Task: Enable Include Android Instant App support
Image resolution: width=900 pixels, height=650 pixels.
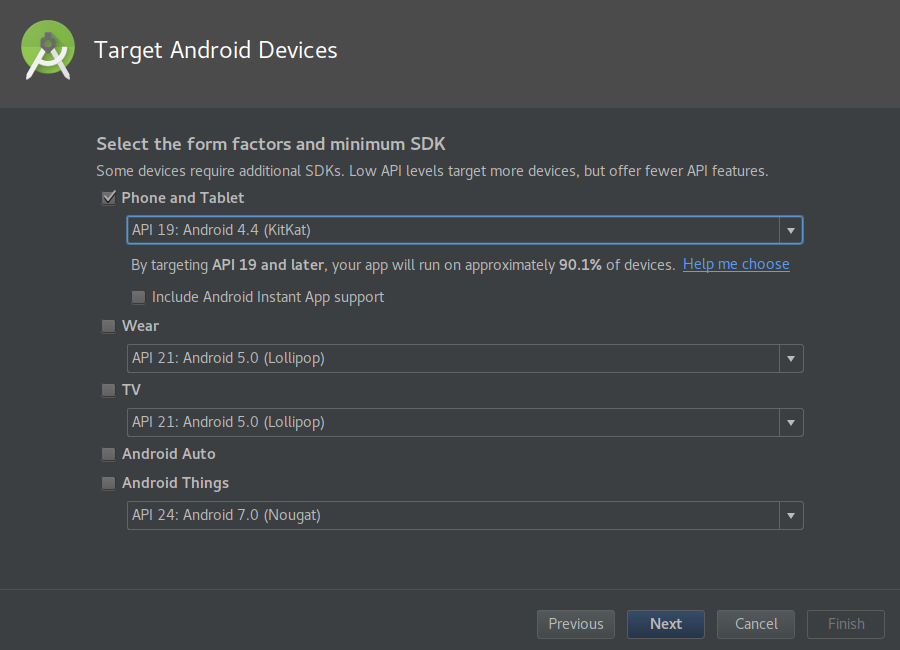Action: pos(138,297)
